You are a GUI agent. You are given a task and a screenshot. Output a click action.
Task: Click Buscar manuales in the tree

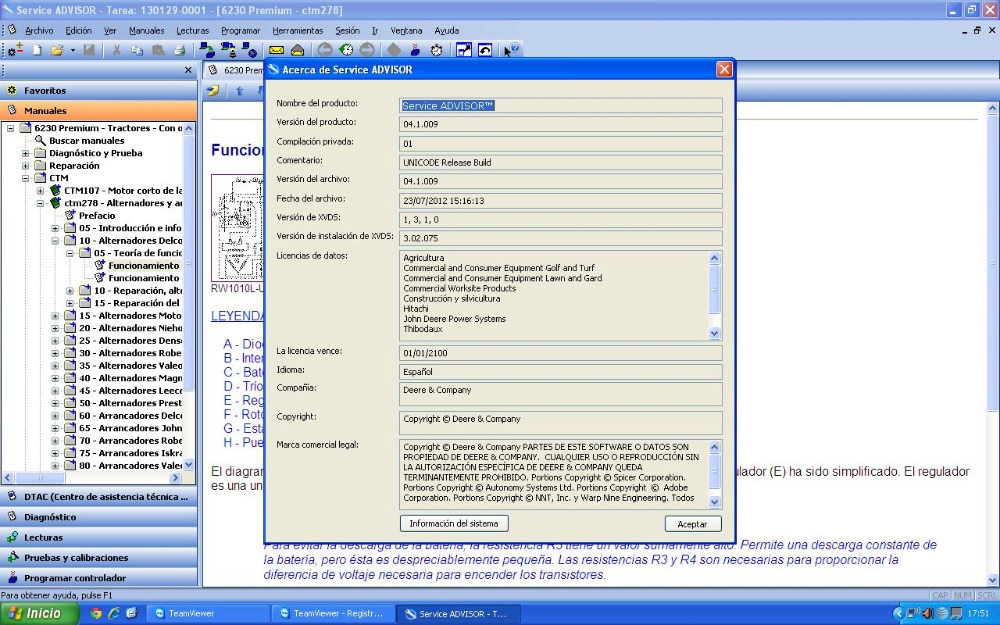click(x=87, y=140)
